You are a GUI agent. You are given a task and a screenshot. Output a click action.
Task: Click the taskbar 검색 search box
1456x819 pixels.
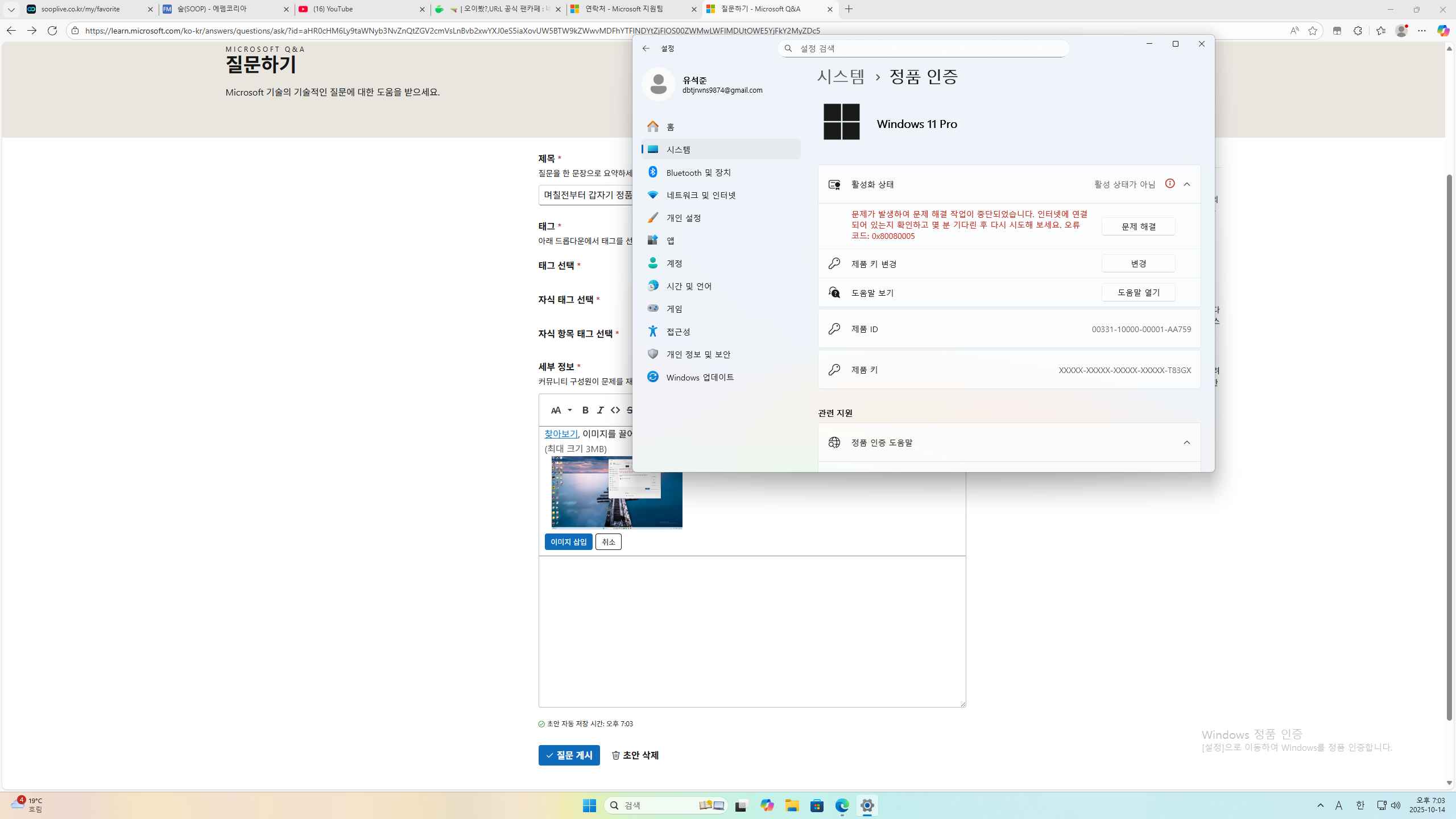(665, 805)
